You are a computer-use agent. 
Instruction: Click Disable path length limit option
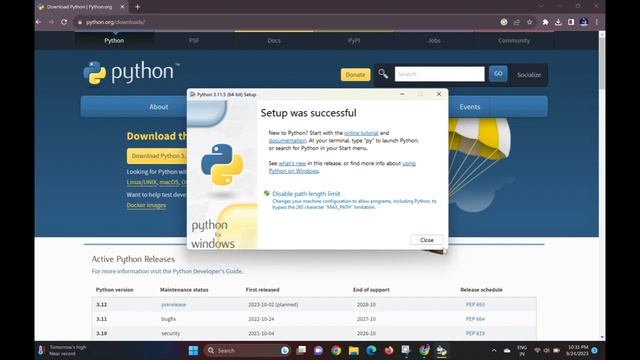click(x=306, y=194)
